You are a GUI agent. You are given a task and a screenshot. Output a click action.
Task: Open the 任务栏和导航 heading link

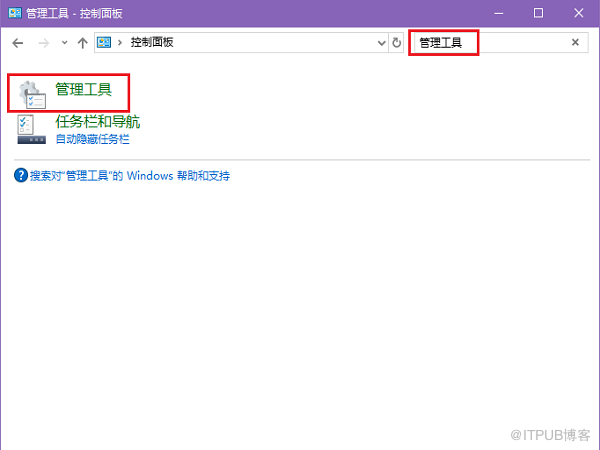(98, 122)
